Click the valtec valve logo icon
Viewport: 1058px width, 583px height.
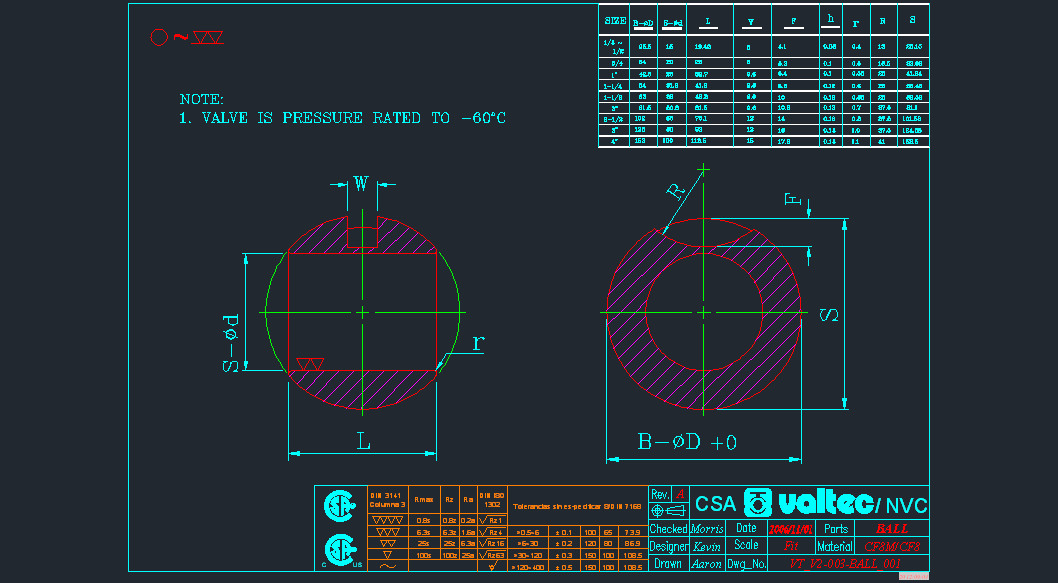click(x=759, y=504)
